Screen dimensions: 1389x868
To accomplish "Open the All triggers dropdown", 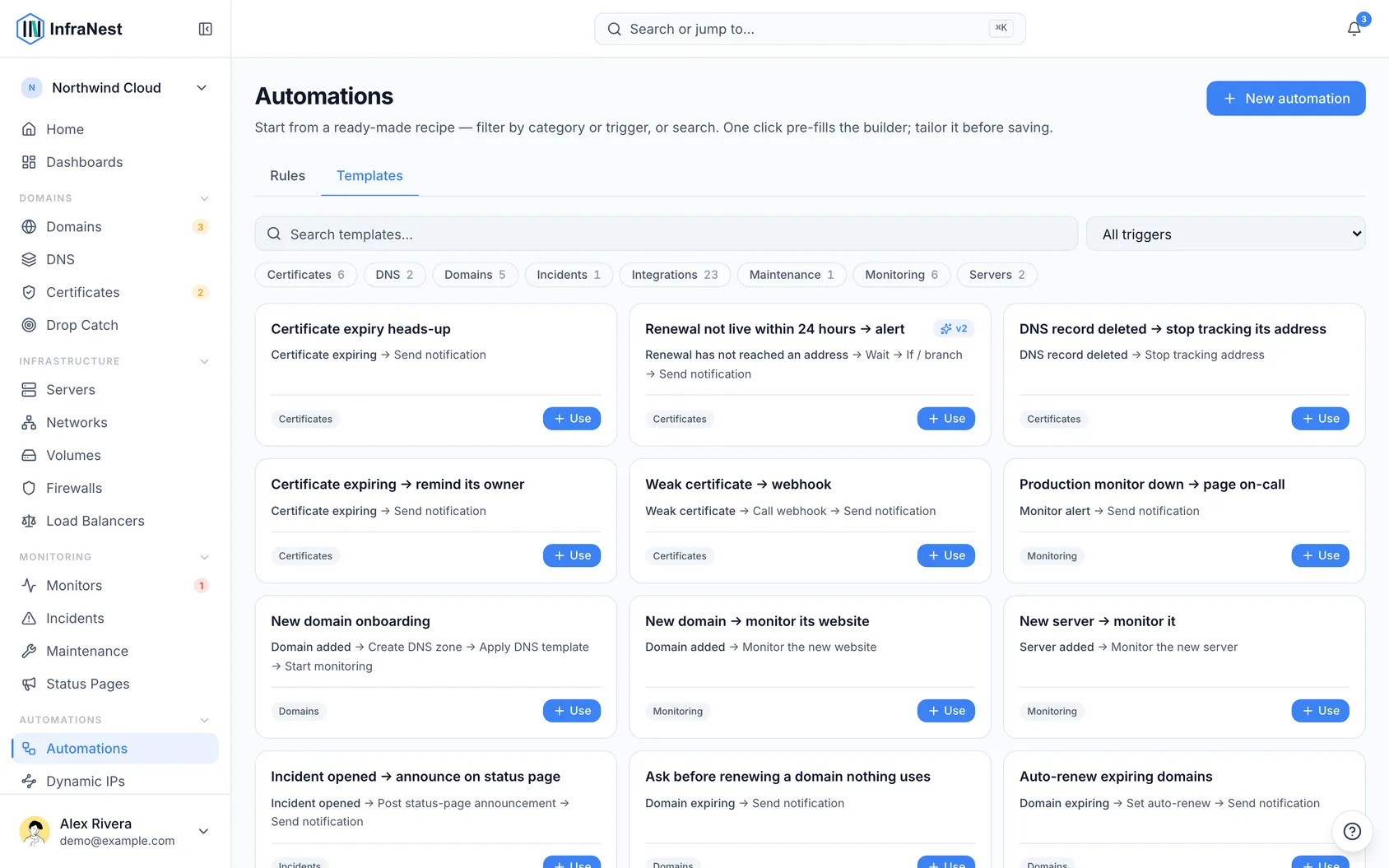I will 1225,234.
